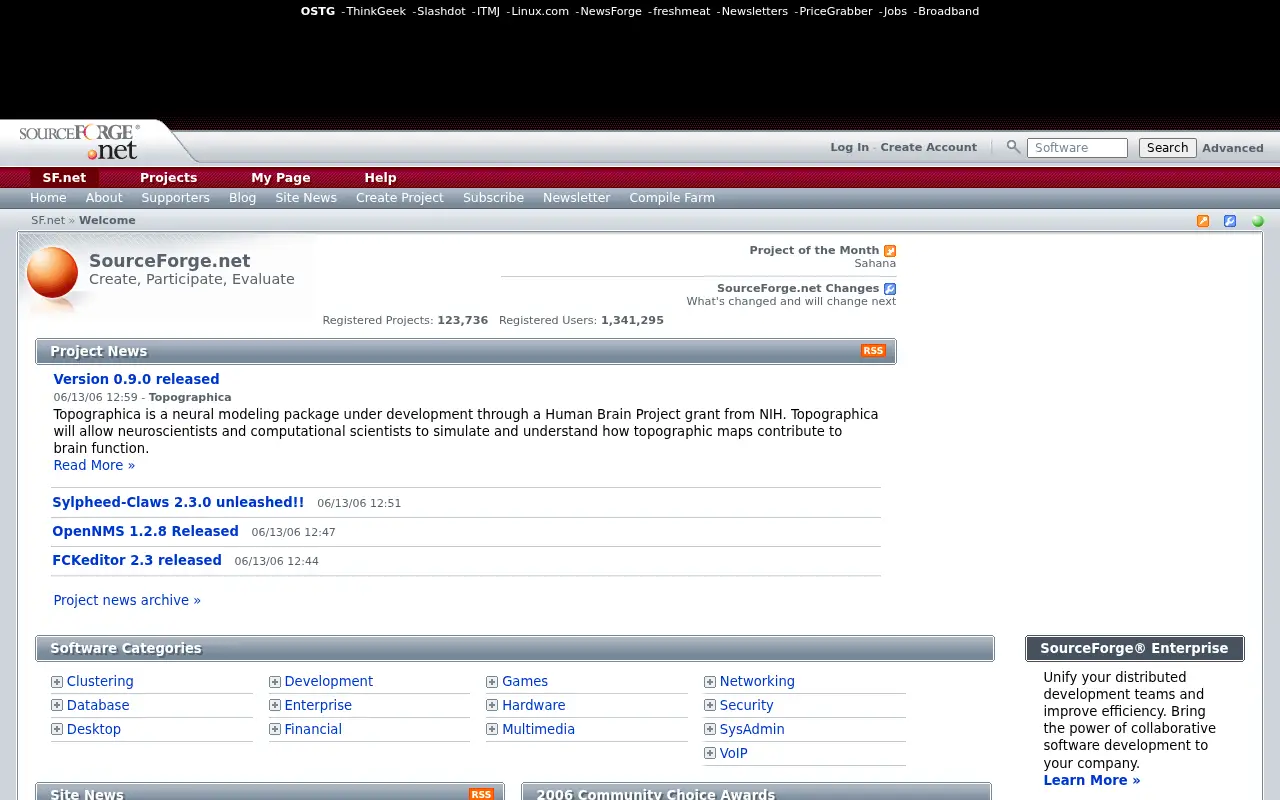Open the Site News RSS feed icon
The image size is (1280, 800).
pyautogui.click(x=481, y=794)
